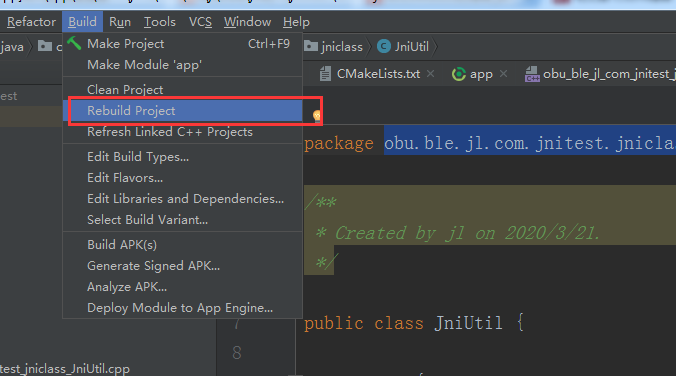This screenshot has width=676, height=376.
Task: Select Analyze APK entry
Action: pos(183,287)
